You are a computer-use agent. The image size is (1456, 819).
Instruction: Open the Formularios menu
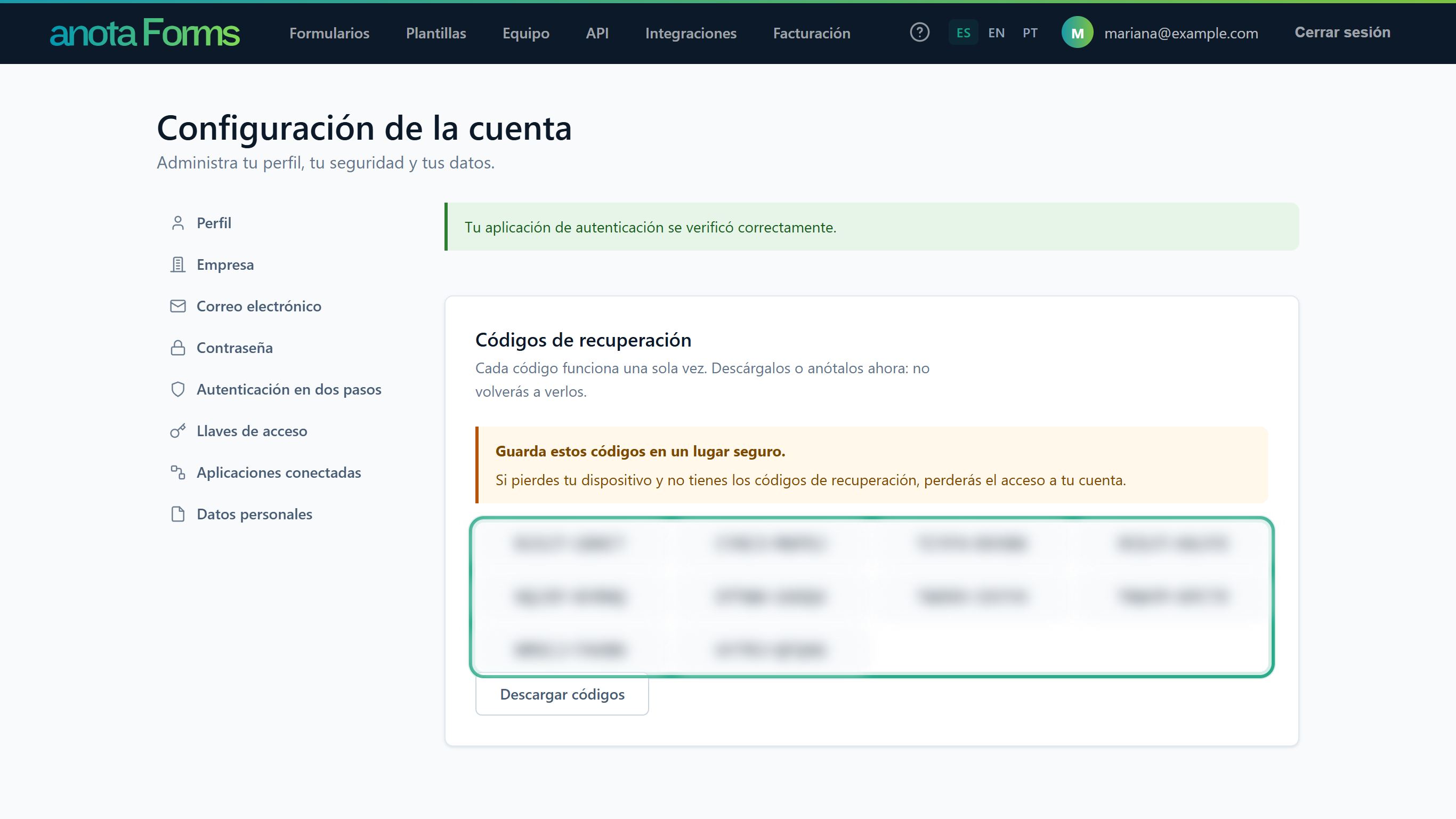click(329, 33)
